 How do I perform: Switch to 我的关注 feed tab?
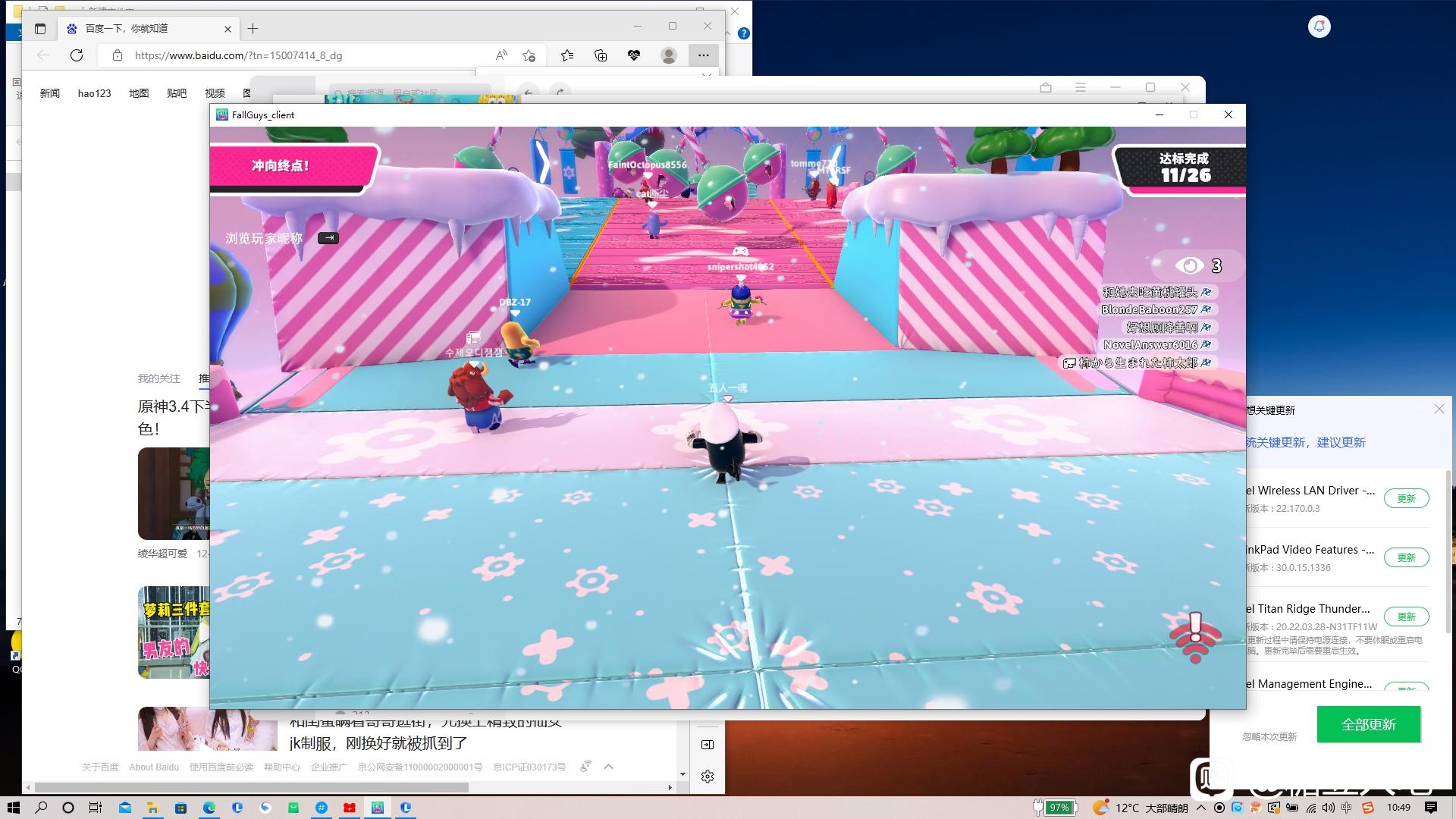159,378
